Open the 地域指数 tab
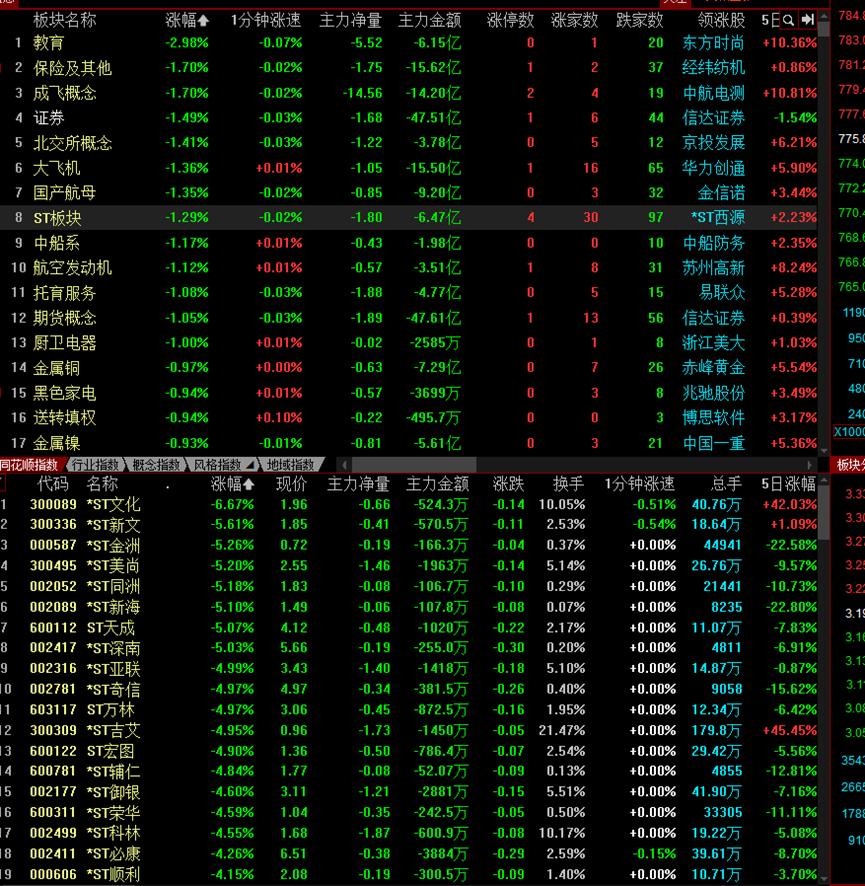 tap(290, 465)
